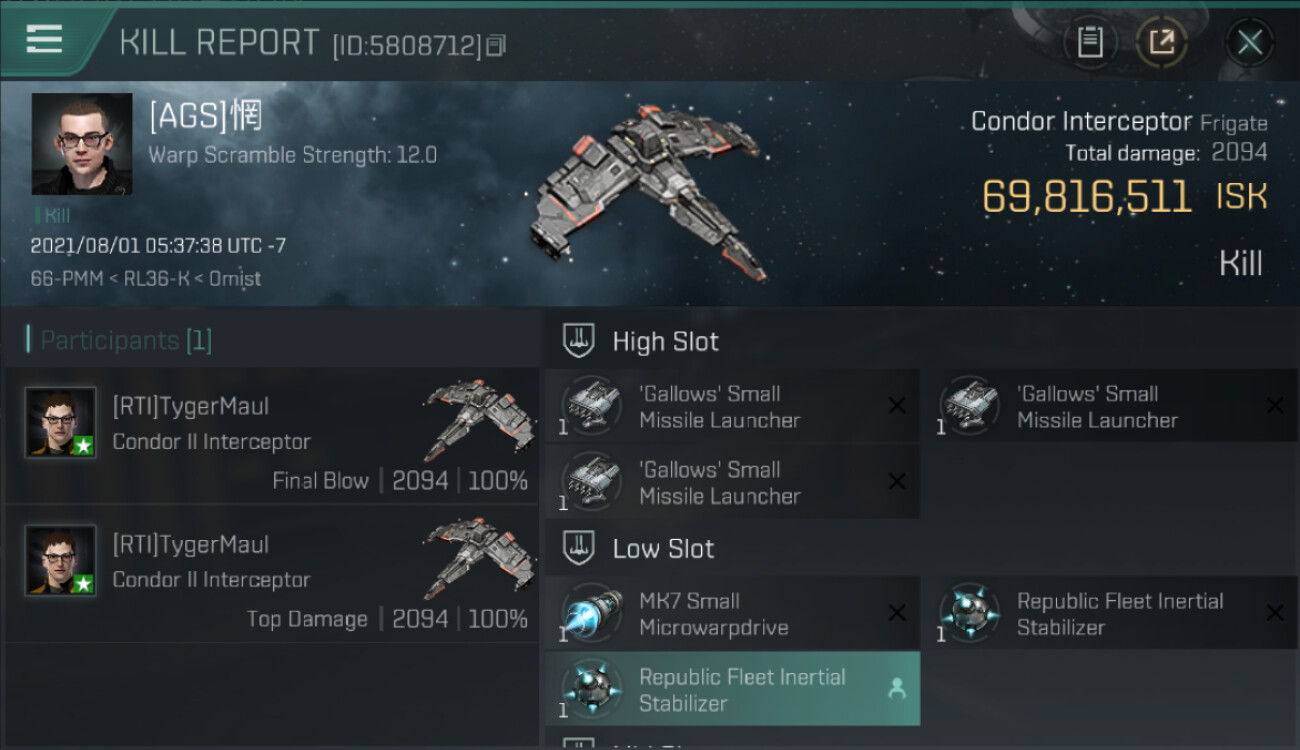The width and height of the screenshot is (1300, 750).
Task: Click the Low Slot section header
Action: tap(663, 549)
